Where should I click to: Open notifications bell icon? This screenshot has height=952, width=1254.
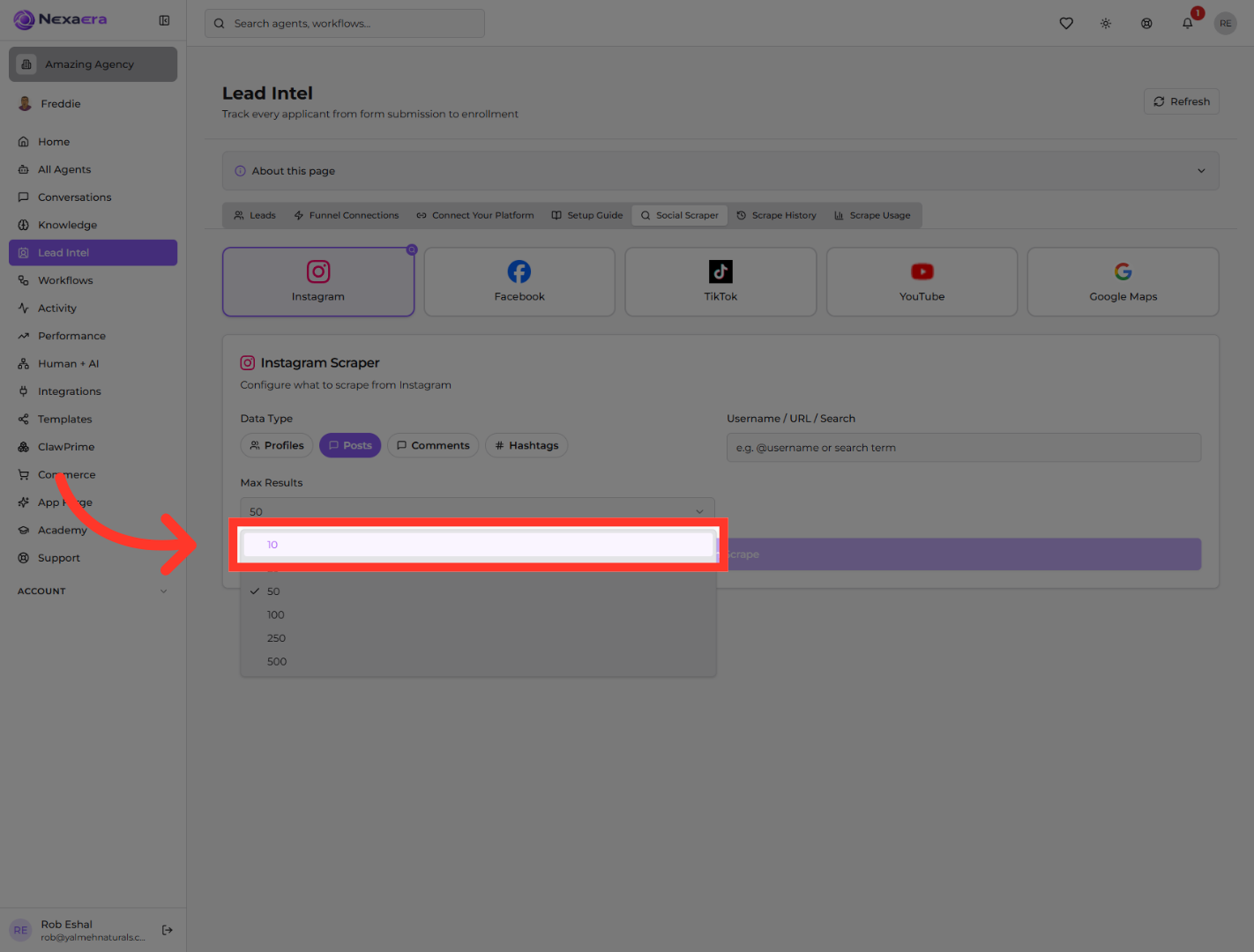(1187, 24)
